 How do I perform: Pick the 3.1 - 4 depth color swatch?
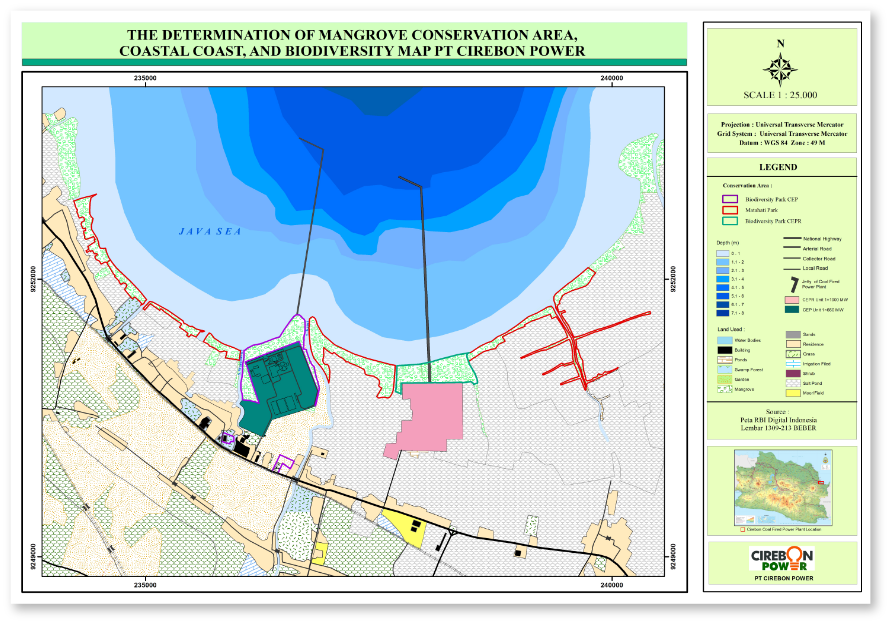pyautogui.click(x=723, y=279)
